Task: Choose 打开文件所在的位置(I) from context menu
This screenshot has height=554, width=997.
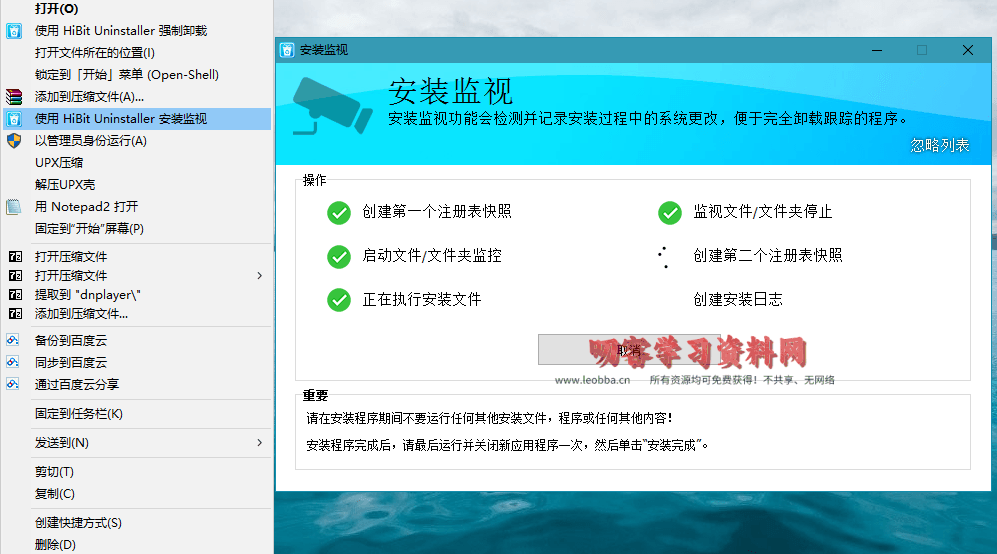Action: (x=95, y=53)
